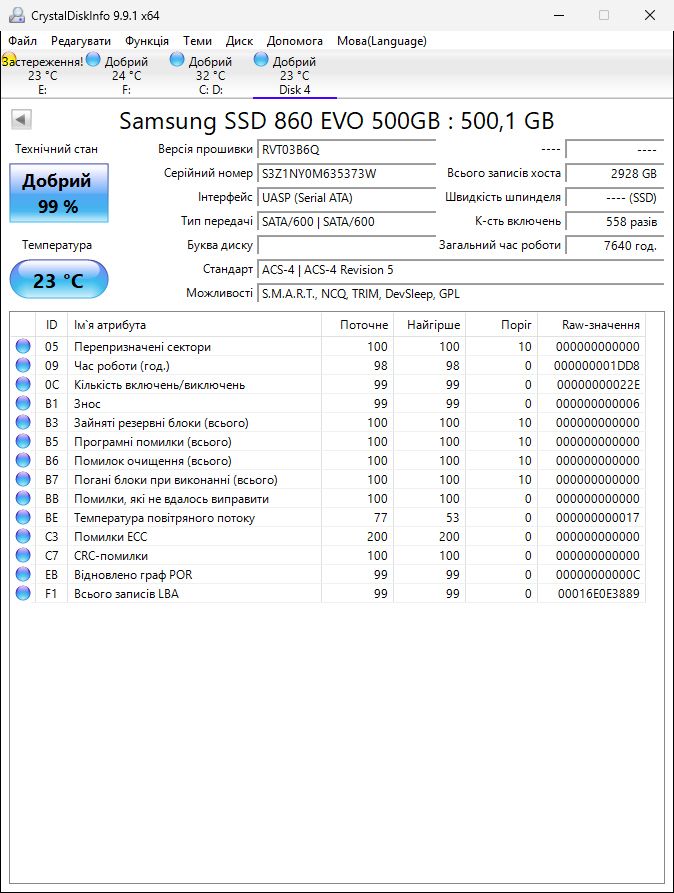
Task: Click the Технічний стан label
Action: 56,149
